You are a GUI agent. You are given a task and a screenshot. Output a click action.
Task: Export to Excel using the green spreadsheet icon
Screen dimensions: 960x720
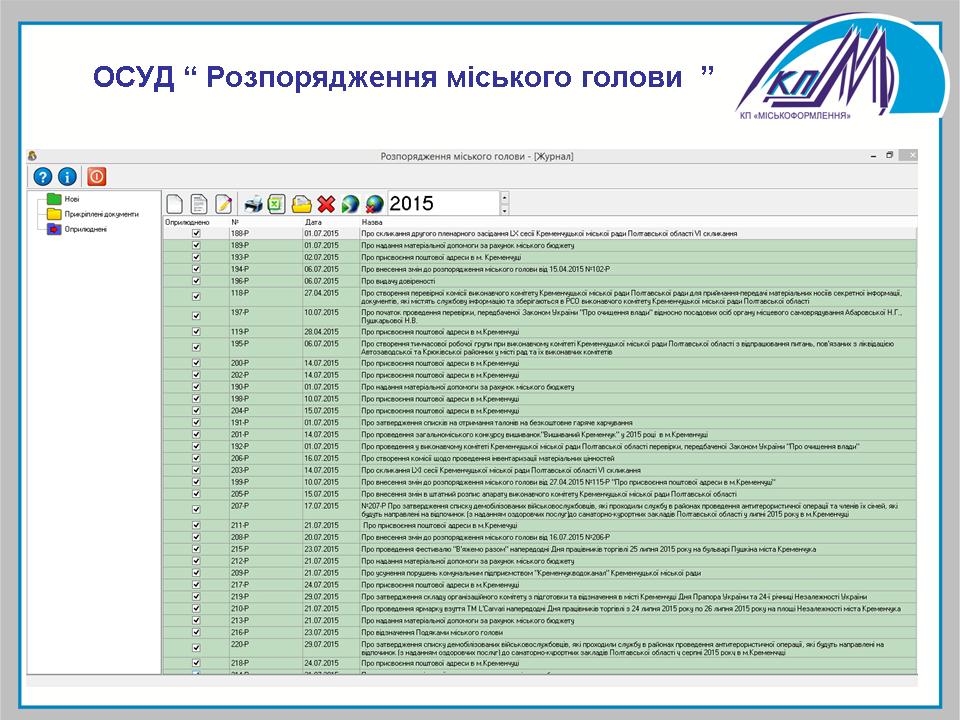coord(277,203)
